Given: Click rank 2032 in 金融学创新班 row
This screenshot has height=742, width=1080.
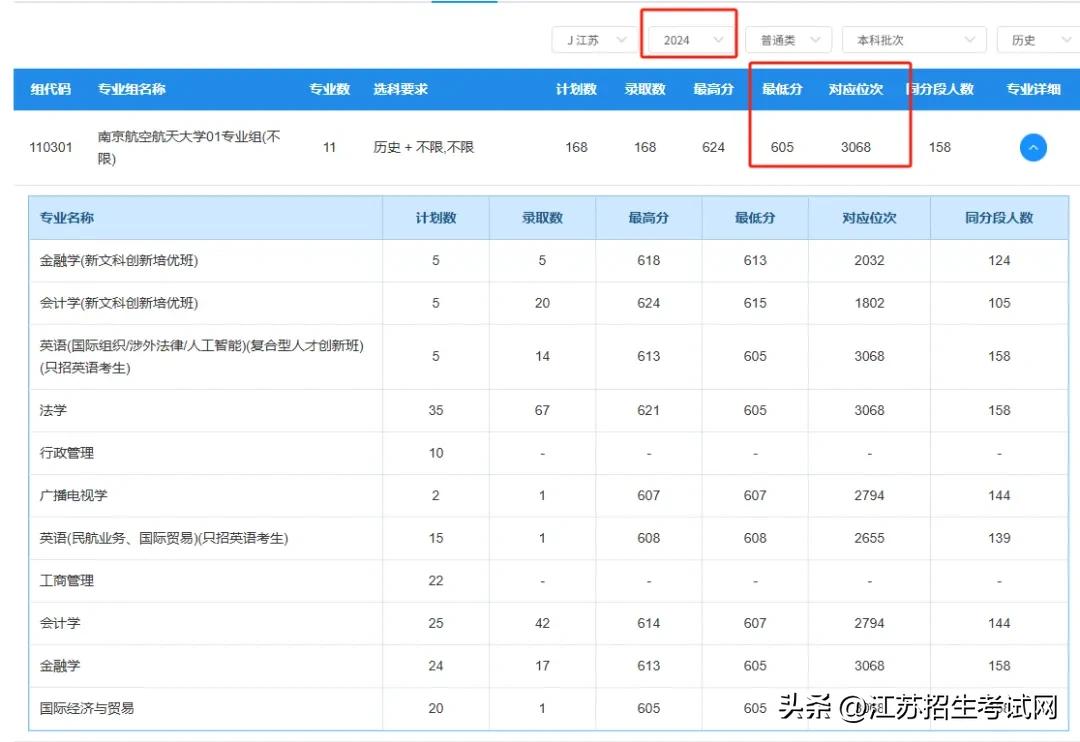Looking at the screenshot, I should (x=869, y=260).
